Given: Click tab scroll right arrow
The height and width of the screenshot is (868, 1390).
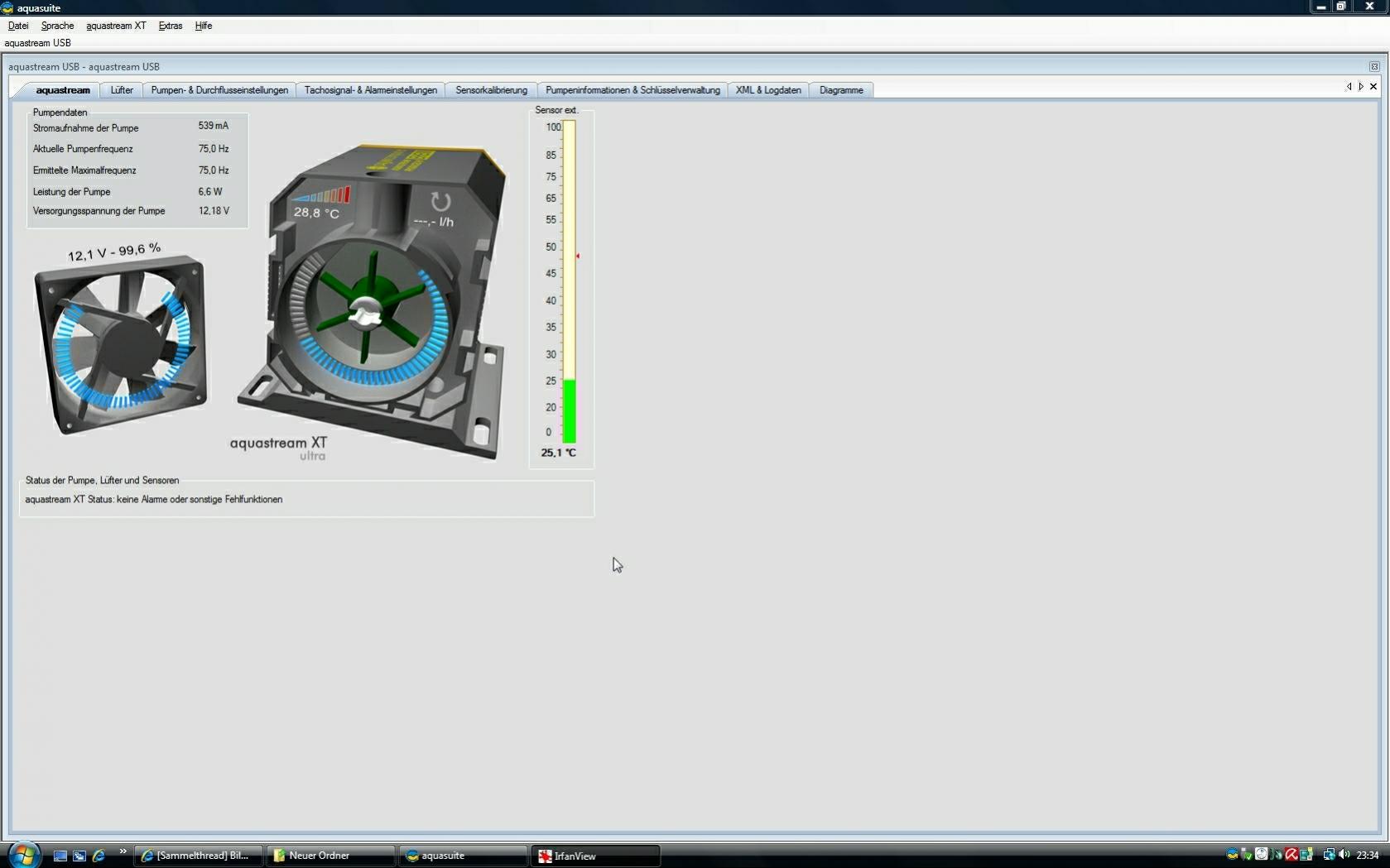Looking at the screenshot, I should click(x=1361, y=86).
